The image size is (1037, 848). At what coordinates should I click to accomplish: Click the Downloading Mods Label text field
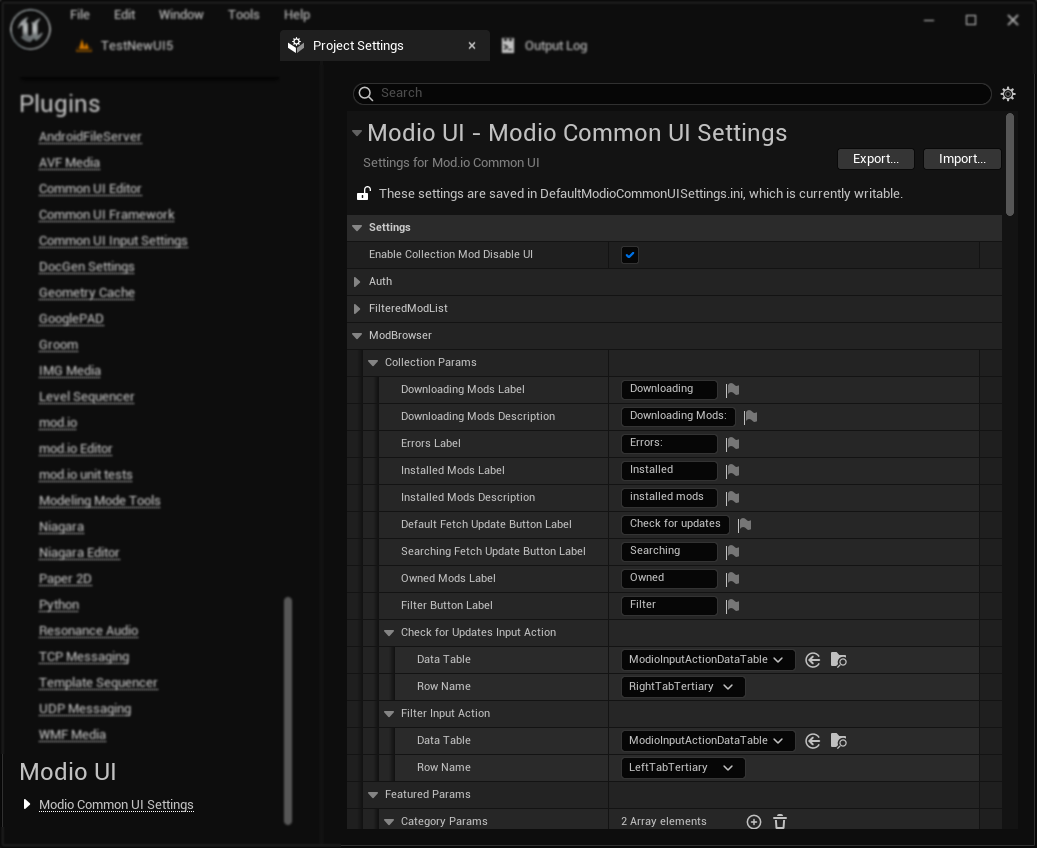pos(669,389)
